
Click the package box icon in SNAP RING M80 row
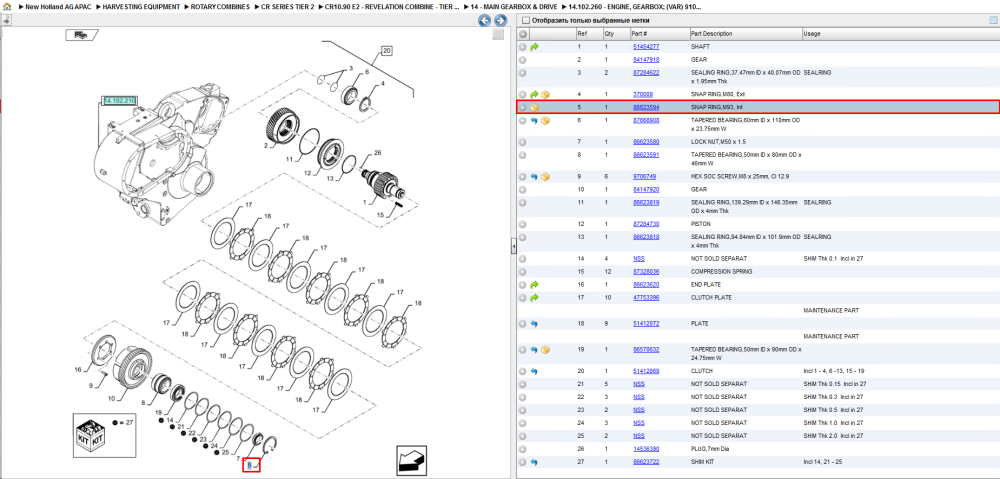(x=545, y=94)
